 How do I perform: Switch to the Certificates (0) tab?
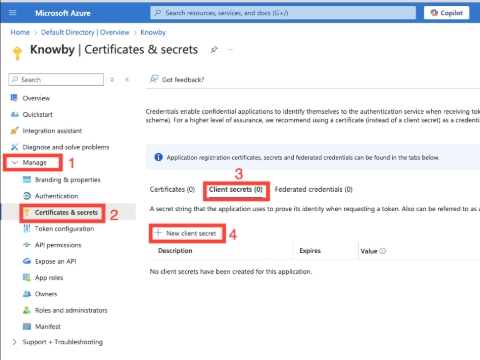point(172,189)
